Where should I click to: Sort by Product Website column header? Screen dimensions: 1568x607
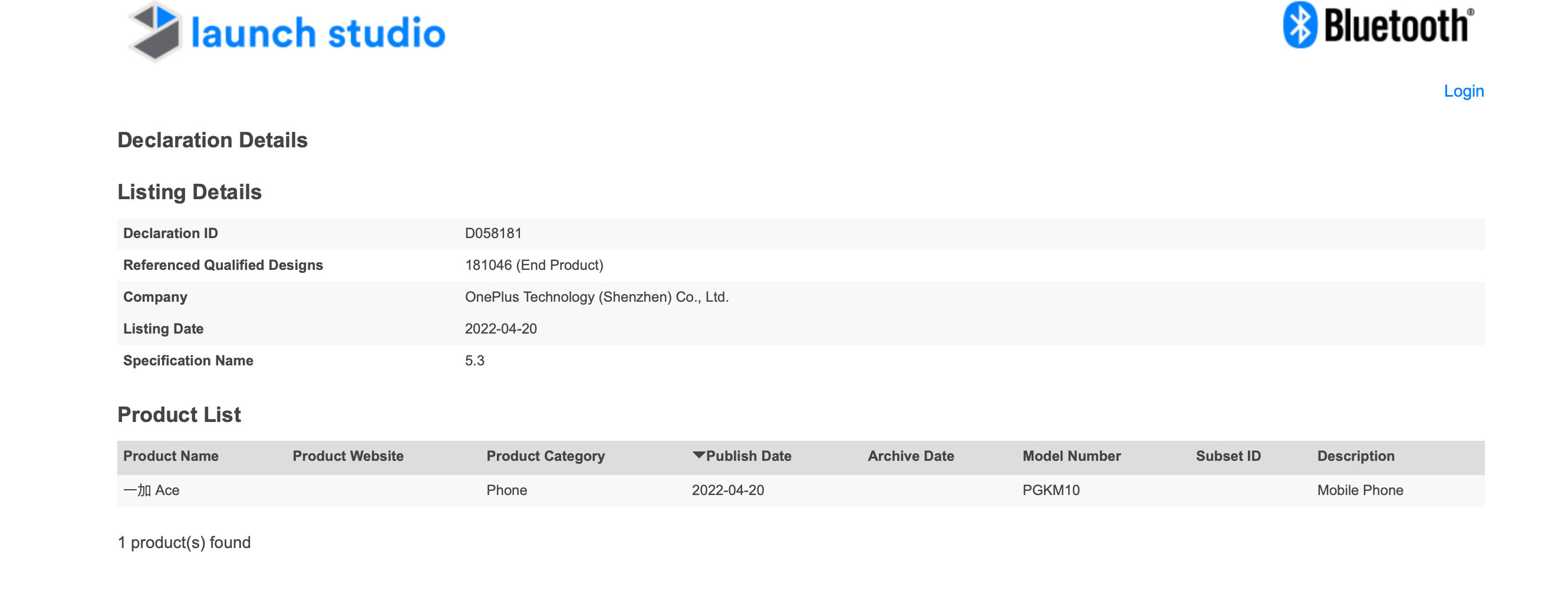(348, 456)
